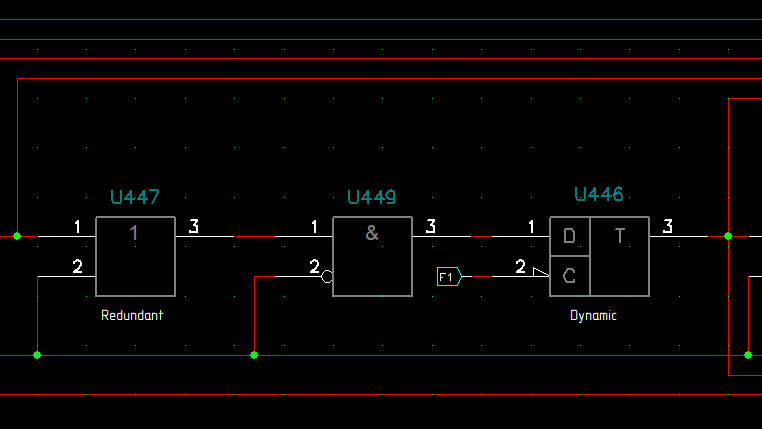Click the clock triangle on U446 input
The image size is (762, 429).
point(541,272)
